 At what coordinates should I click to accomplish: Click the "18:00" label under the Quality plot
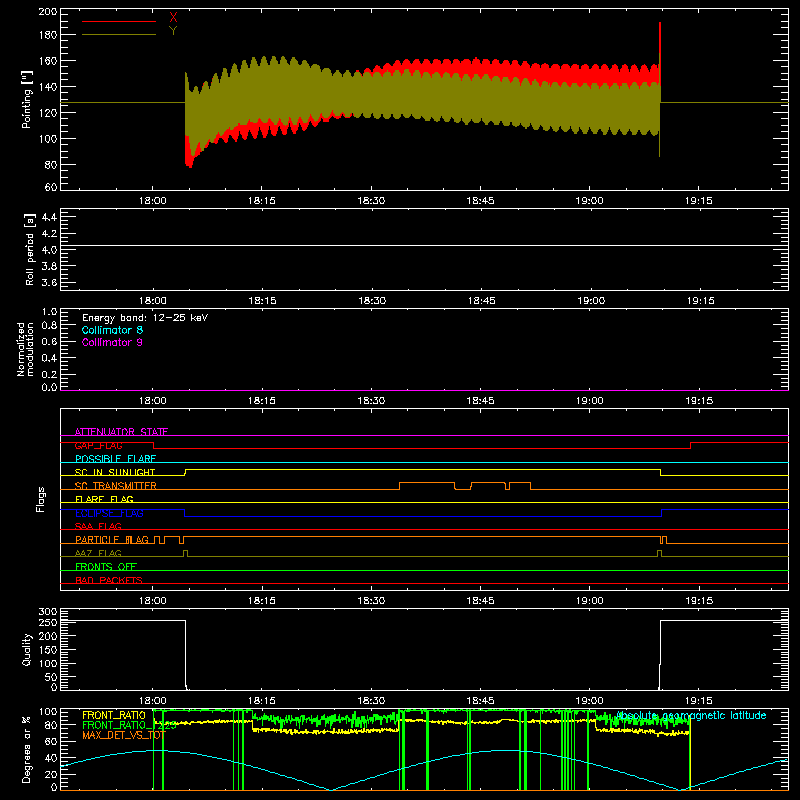coord(153,701)
